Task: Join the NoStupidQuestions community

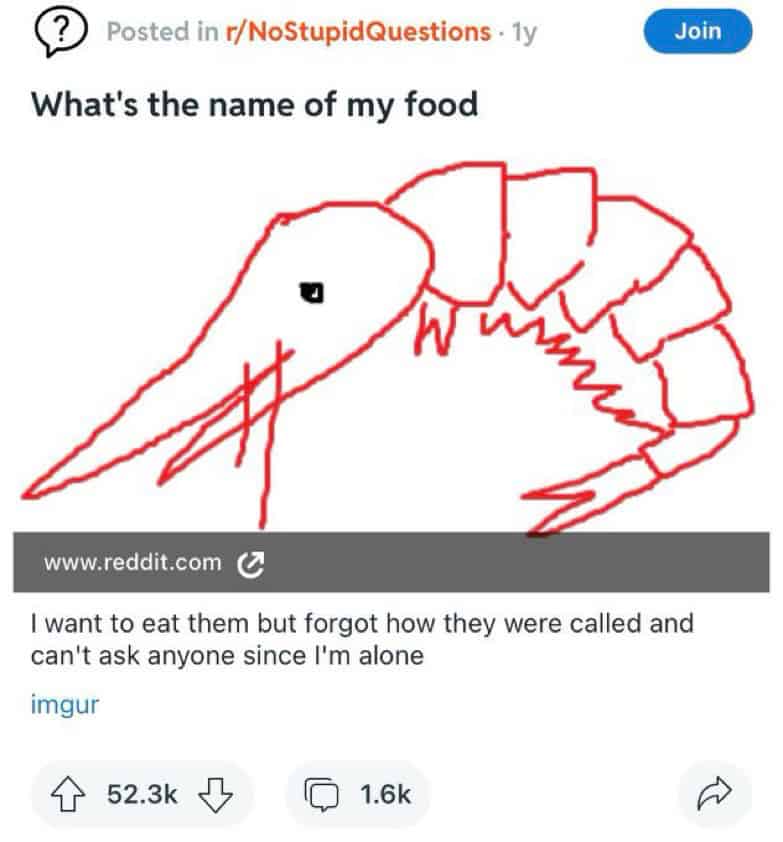Action: pos(698,31)
